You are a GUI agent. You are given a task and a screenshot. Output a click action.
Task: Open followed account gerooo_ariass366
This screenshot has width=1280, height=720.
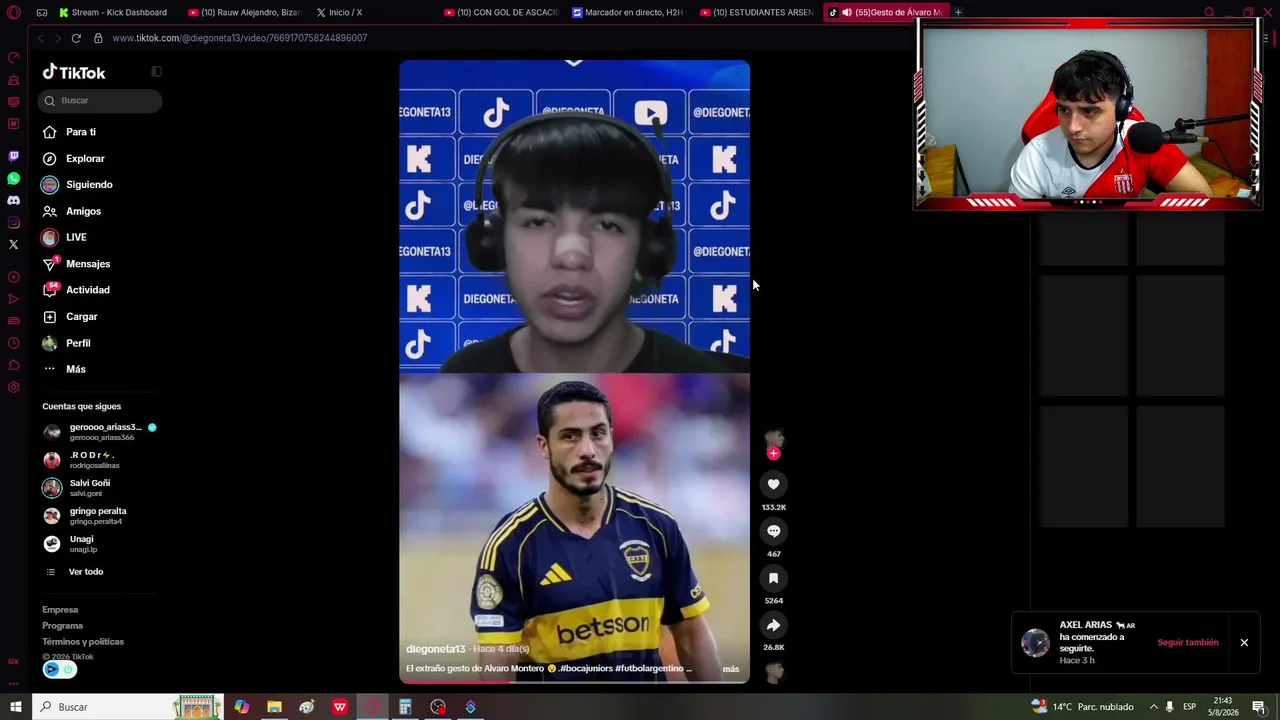coord(100,432)
